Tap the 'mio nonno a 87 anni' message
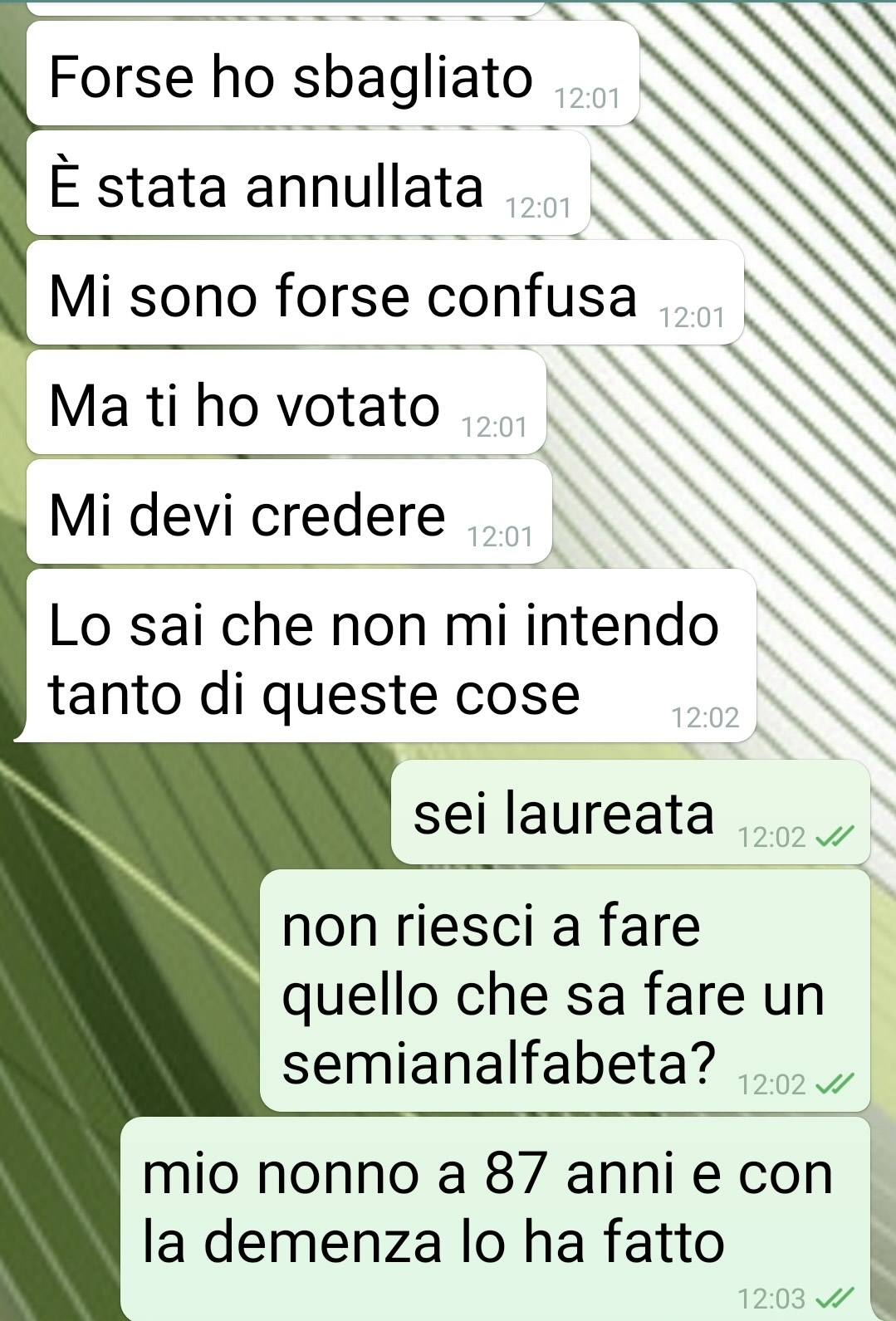The height and width of the screenshot is (1321, 896). [x=495, y=1218]
